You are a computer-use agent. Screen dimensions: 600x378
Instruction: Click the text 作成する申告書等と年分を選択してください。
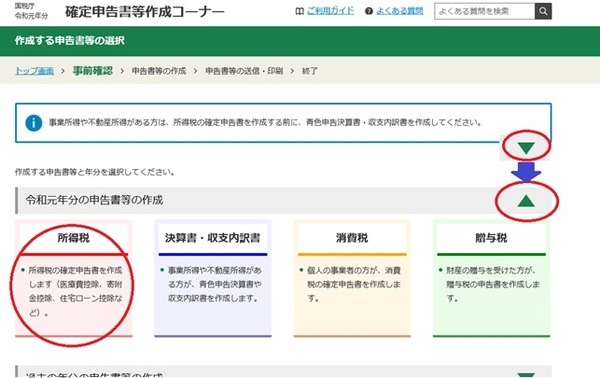click(x=95, y=172)
